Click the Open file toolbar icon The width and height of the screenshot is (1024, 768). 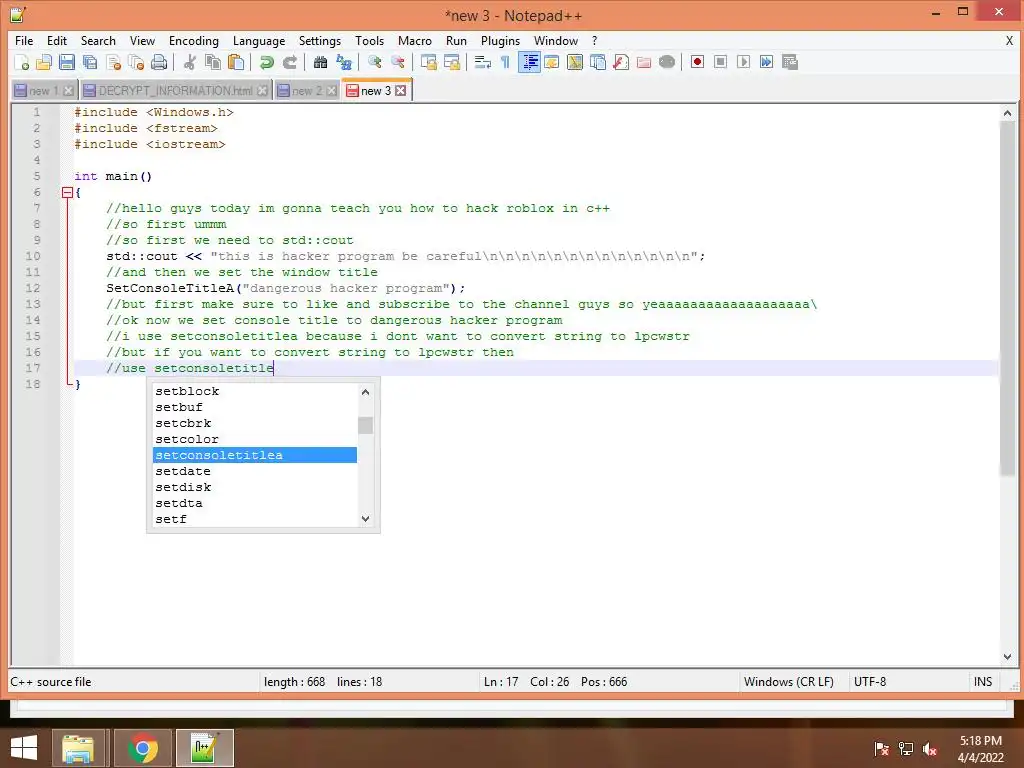(44, 62)
